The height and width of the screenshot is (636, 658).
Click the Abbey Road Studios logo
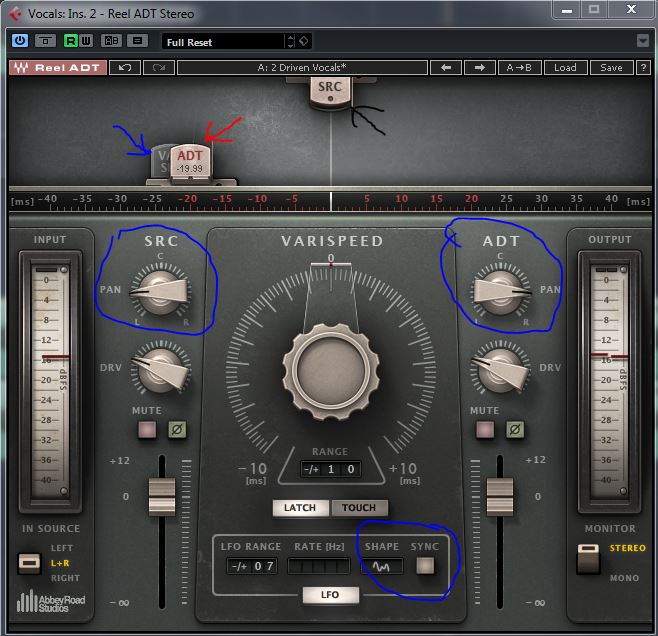pos(51,602)
